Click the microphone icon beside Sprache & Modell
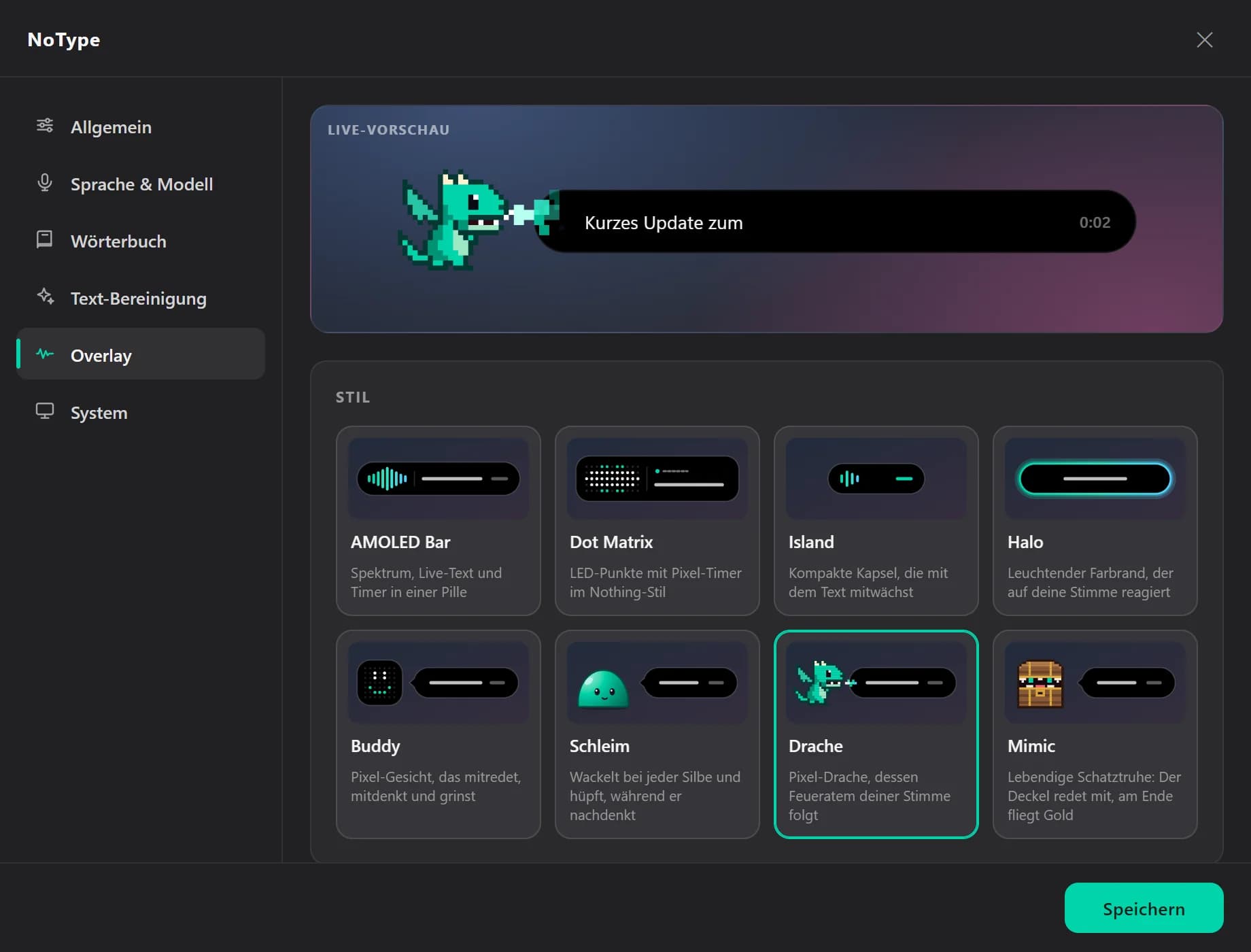The width and height of the screenshot is (1251, 952). [x=45, y=183]
